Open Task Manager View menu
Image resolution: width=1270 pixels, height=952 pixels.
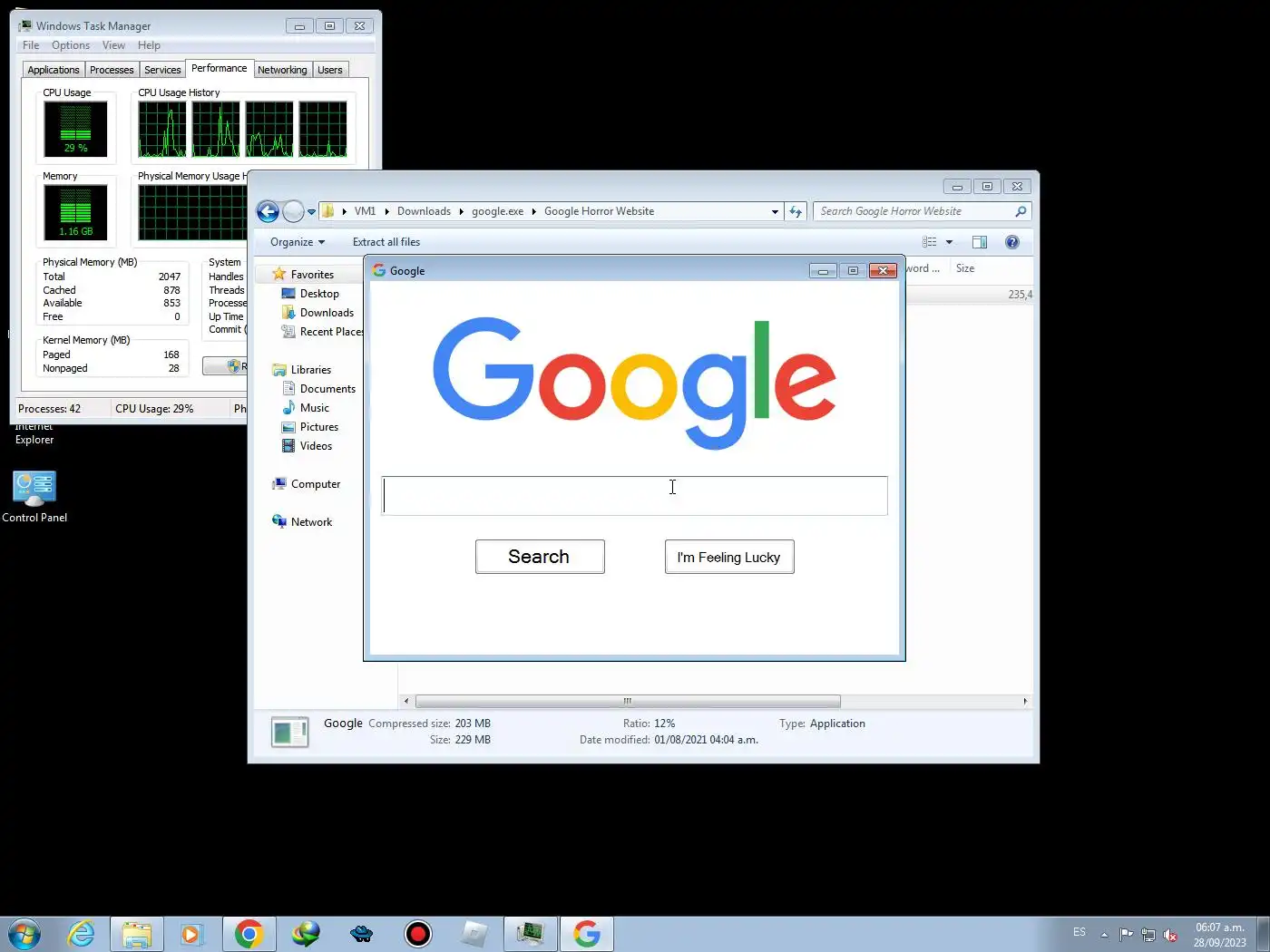(113, 45)
